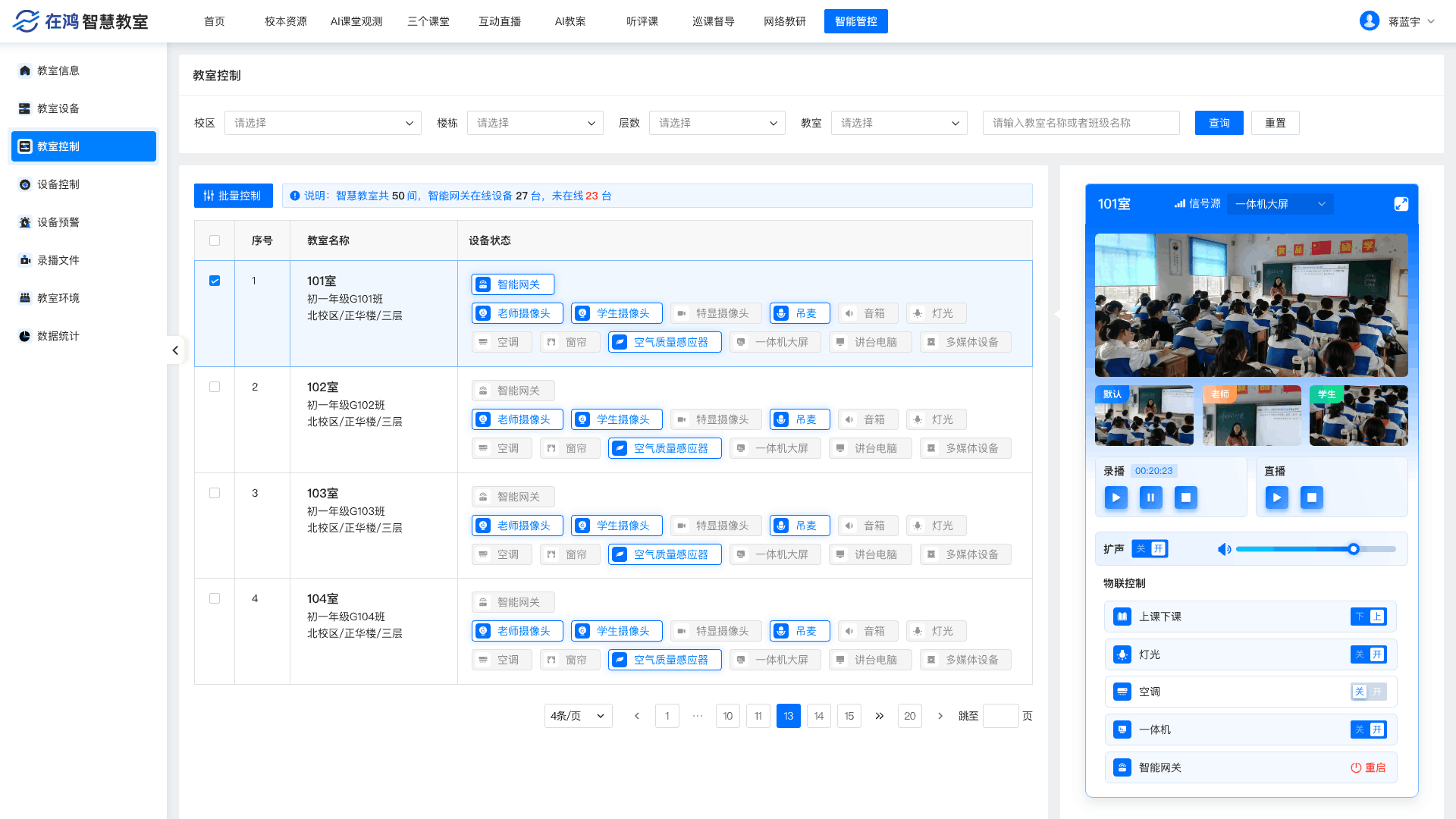This screenshot has height=819, width=1456.
Task: Click the 查询 search button
Action: coord(1219,123)
